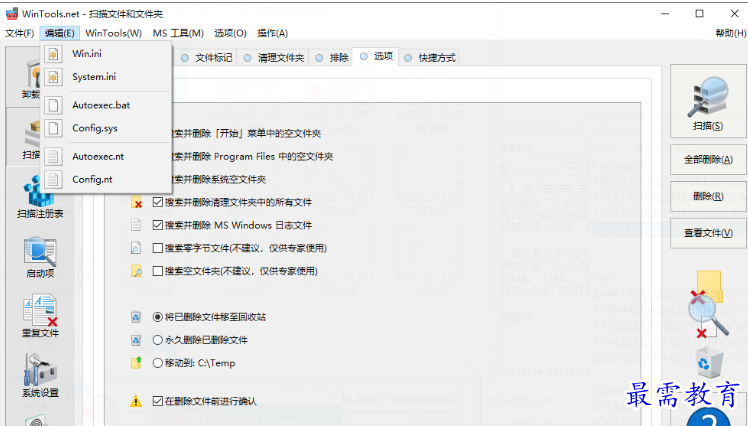
Task: Switch to the 快捷方式 tab
Action: click(430, 58)
